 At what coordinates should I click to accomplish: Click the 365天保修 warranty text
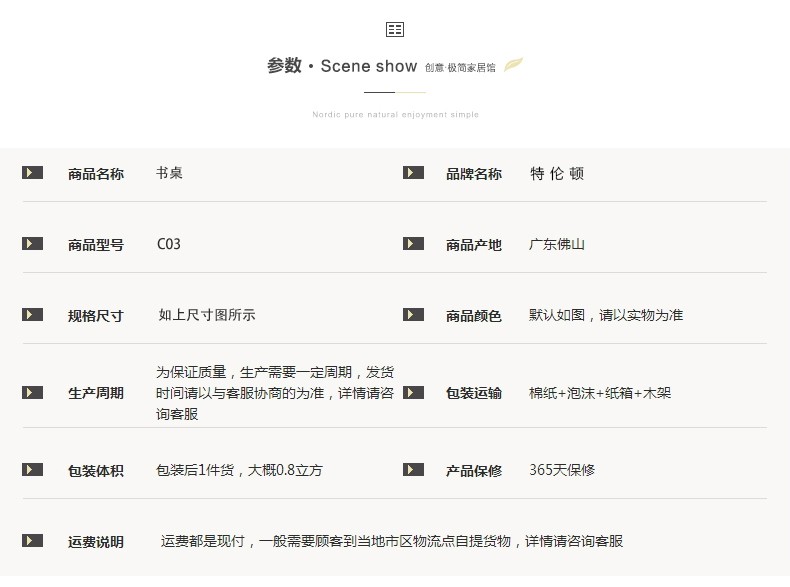(562, 470)
